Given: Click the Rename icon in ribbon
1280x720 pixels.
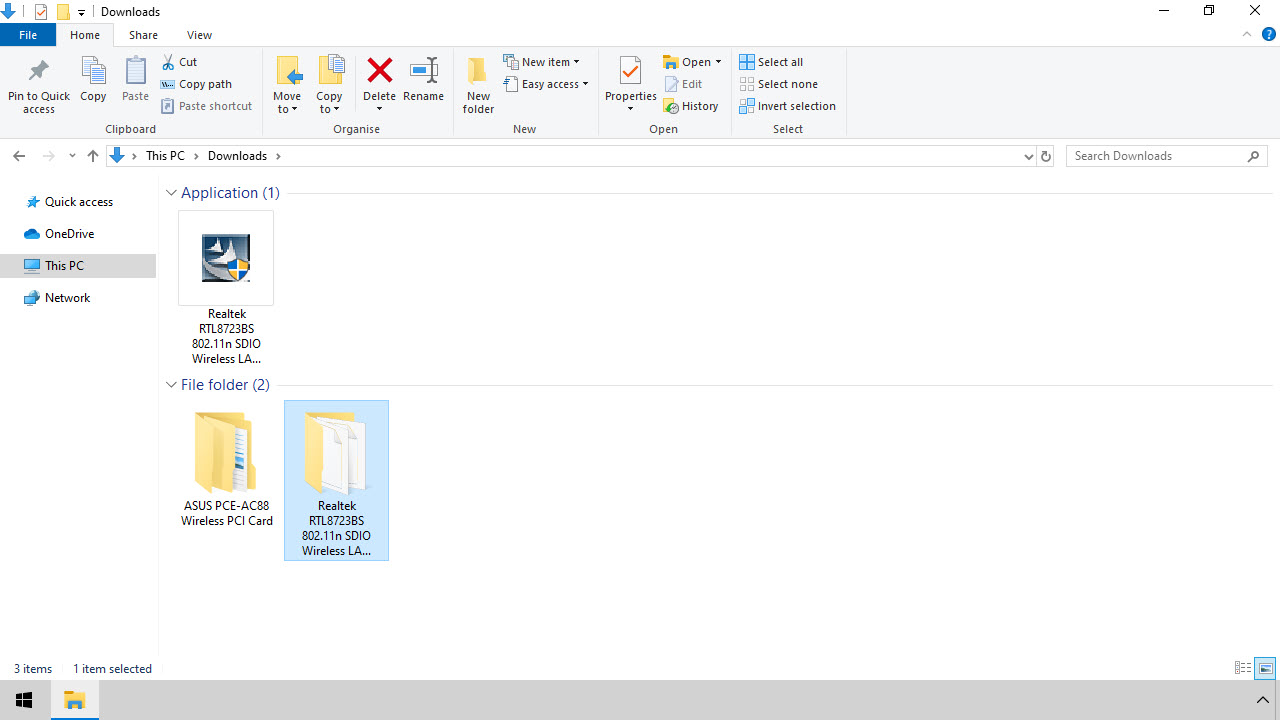Looking at the screenshot, I should click(x=423, y=71).
